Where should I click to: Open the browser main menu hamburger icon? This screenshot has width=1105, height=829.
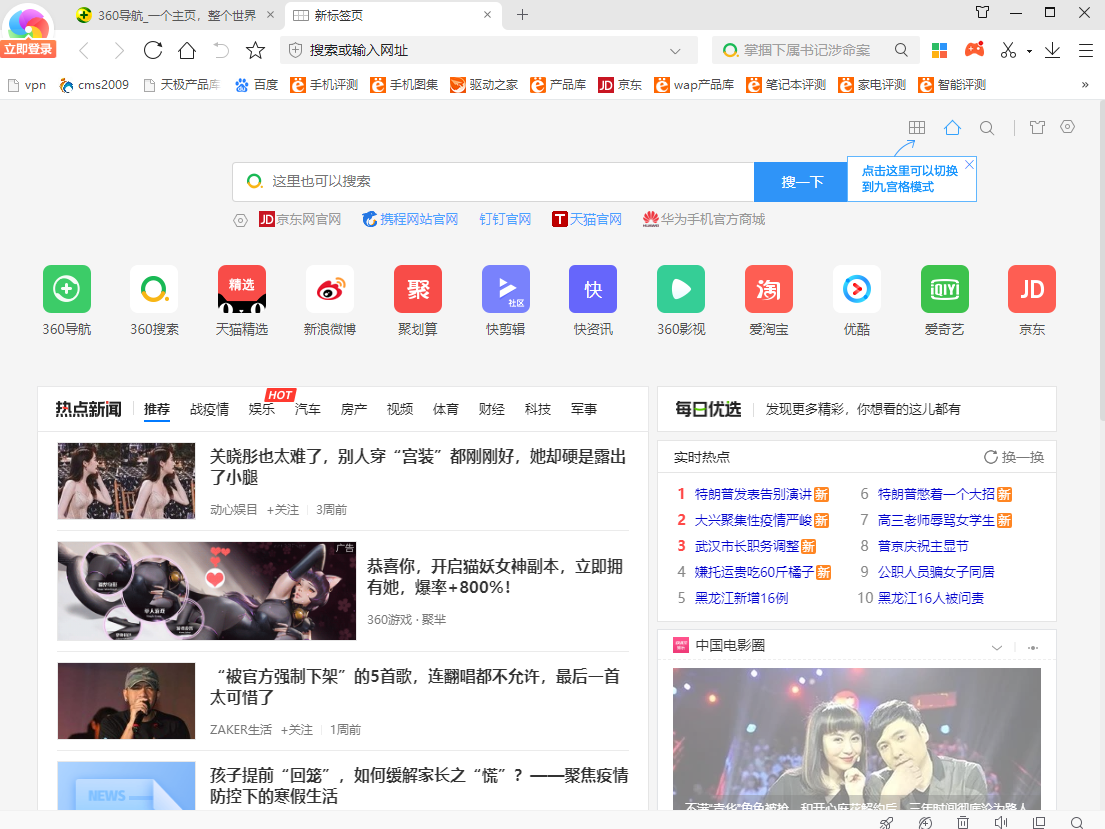pos(1086,50)
